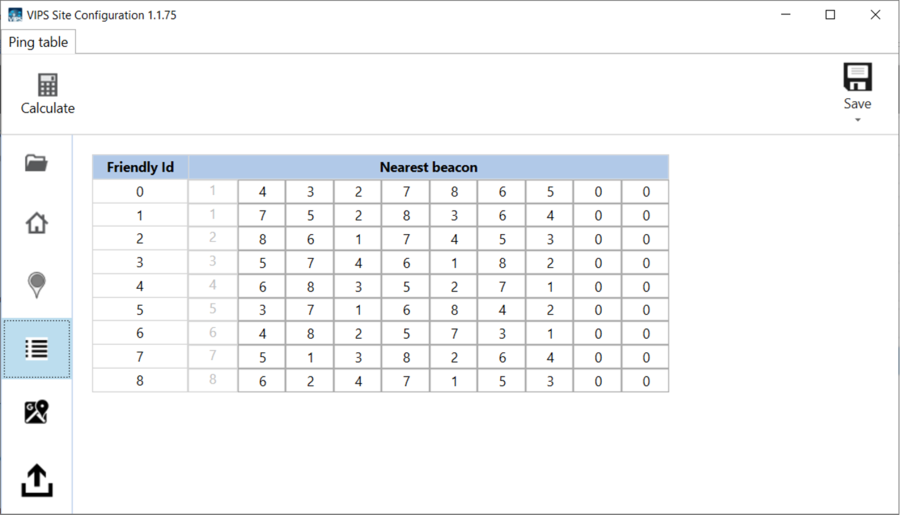Minimize the VIPS Site Configuration window

pos(786,15)
